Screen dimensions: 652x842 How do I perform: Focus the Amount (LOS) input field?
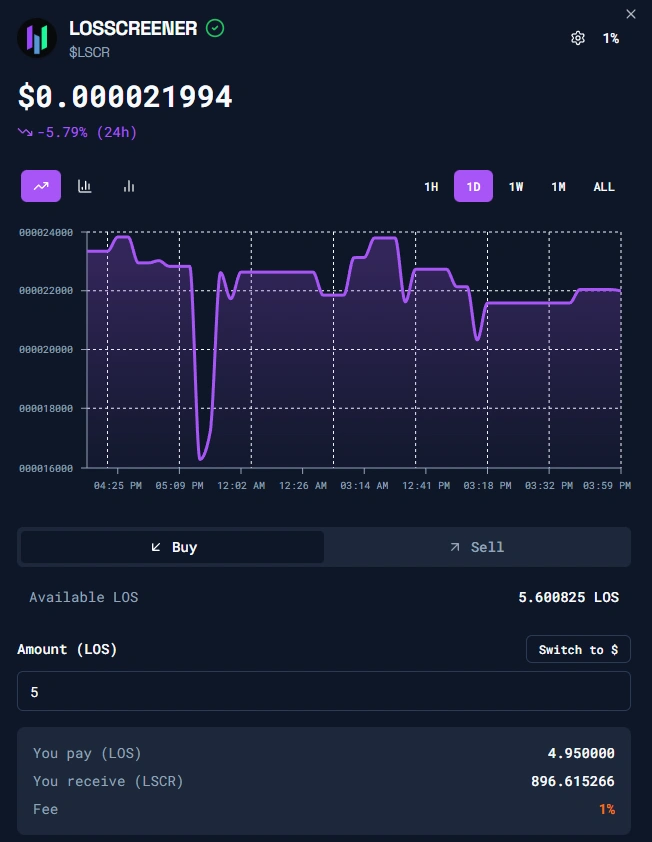323,691
